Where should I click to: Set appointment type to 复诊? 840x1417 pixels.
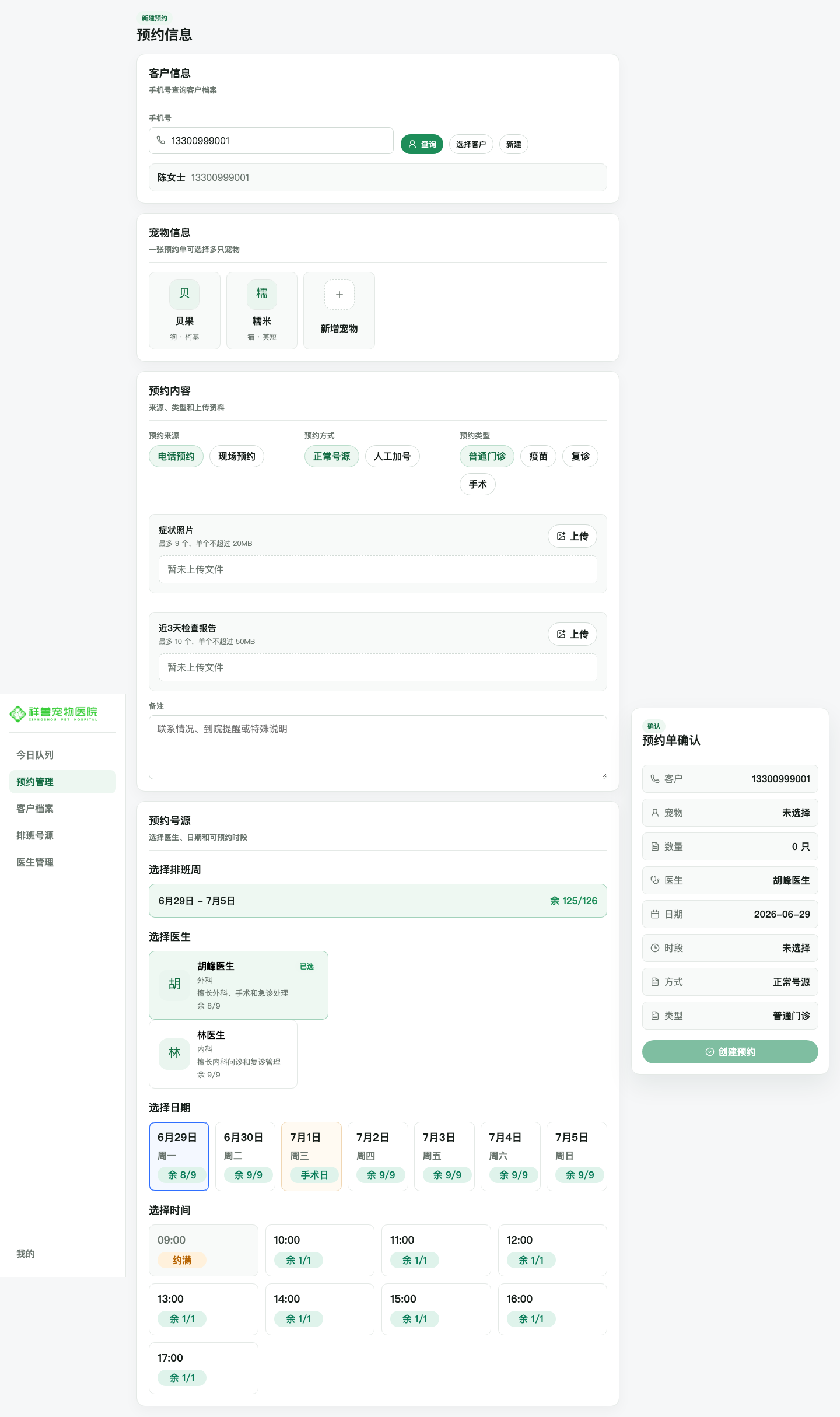point(580,456)
